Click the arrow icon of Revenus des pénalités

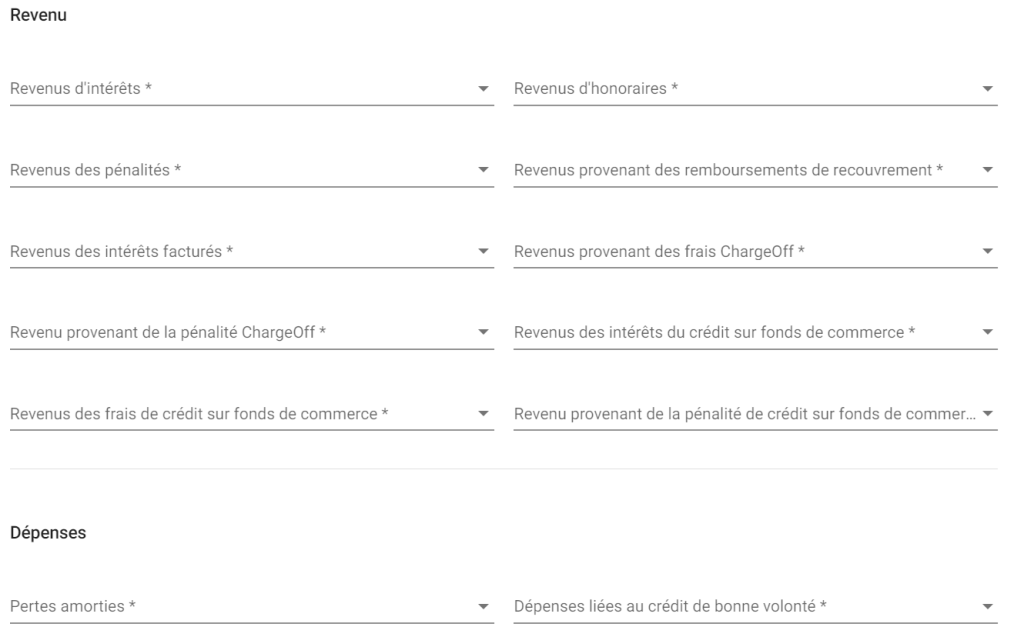point(483,170)
